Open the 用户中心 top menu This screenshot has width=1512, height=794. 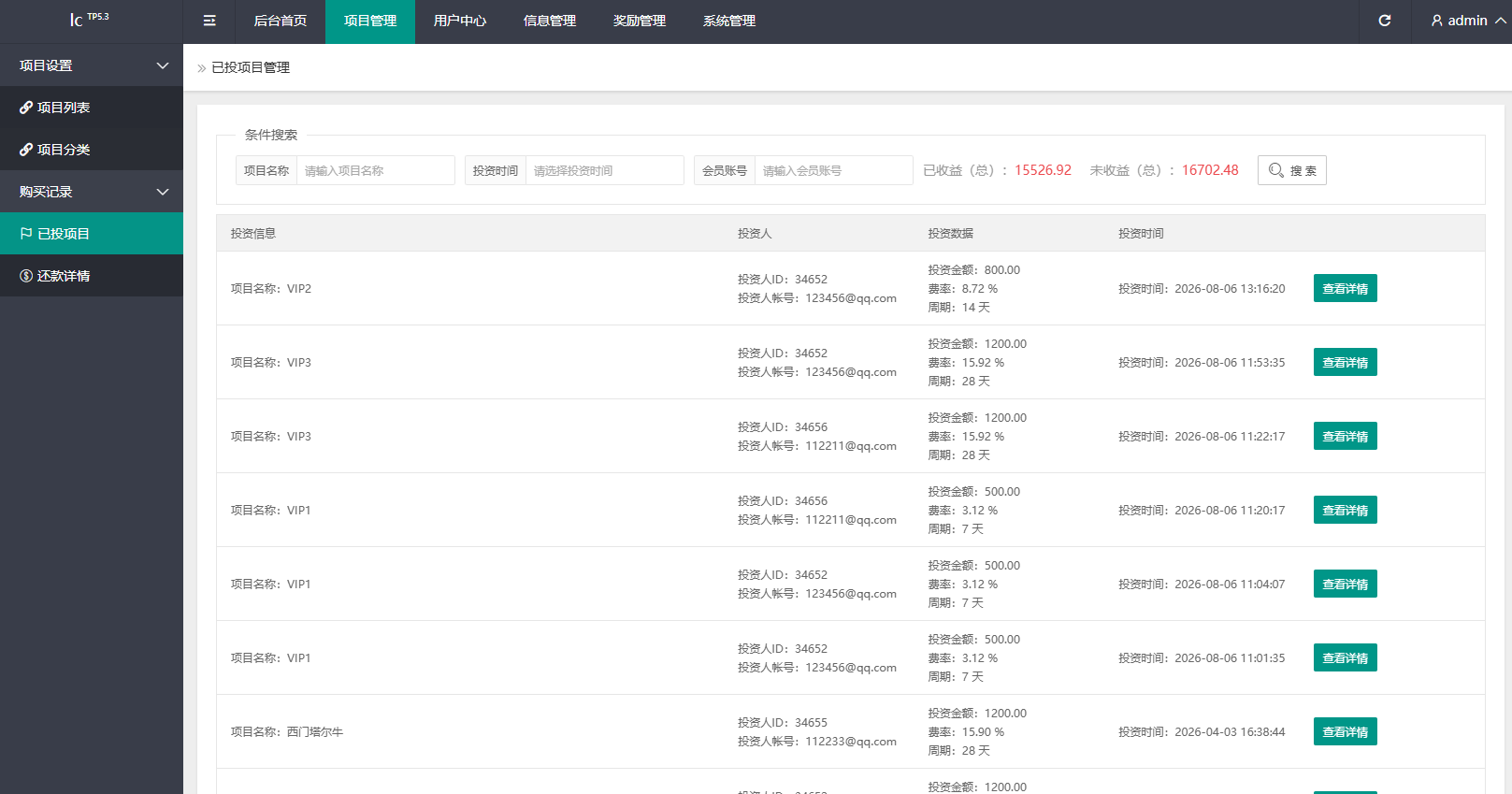(x=460, y=22)
